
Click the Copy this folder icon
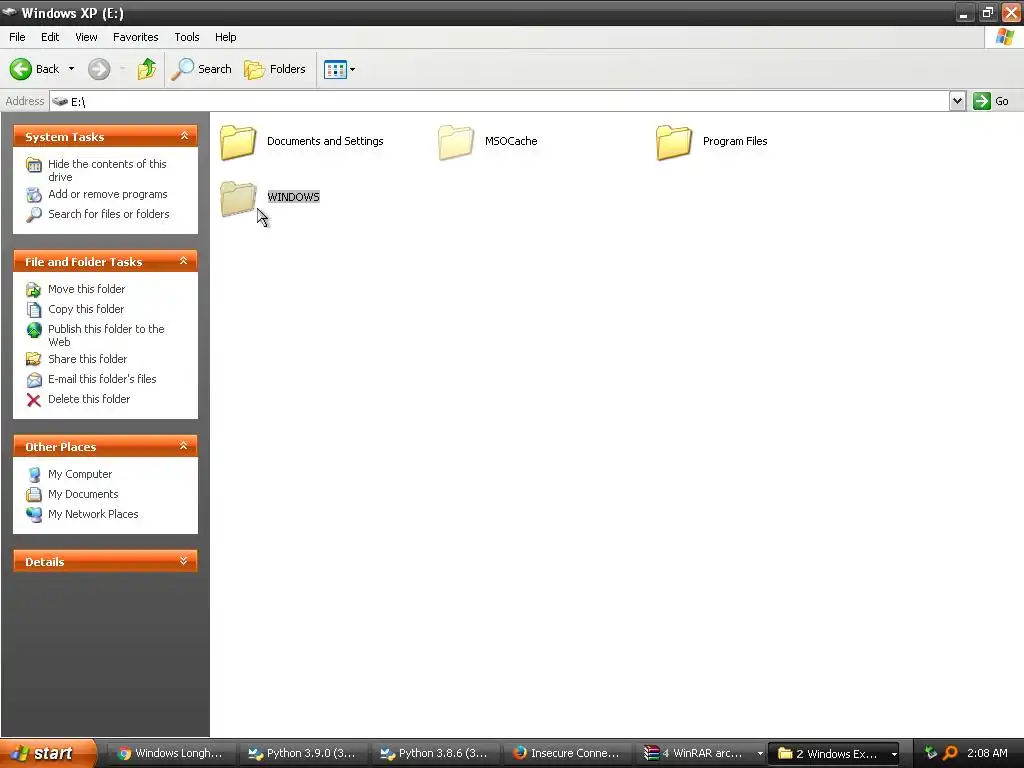[34, 310]
